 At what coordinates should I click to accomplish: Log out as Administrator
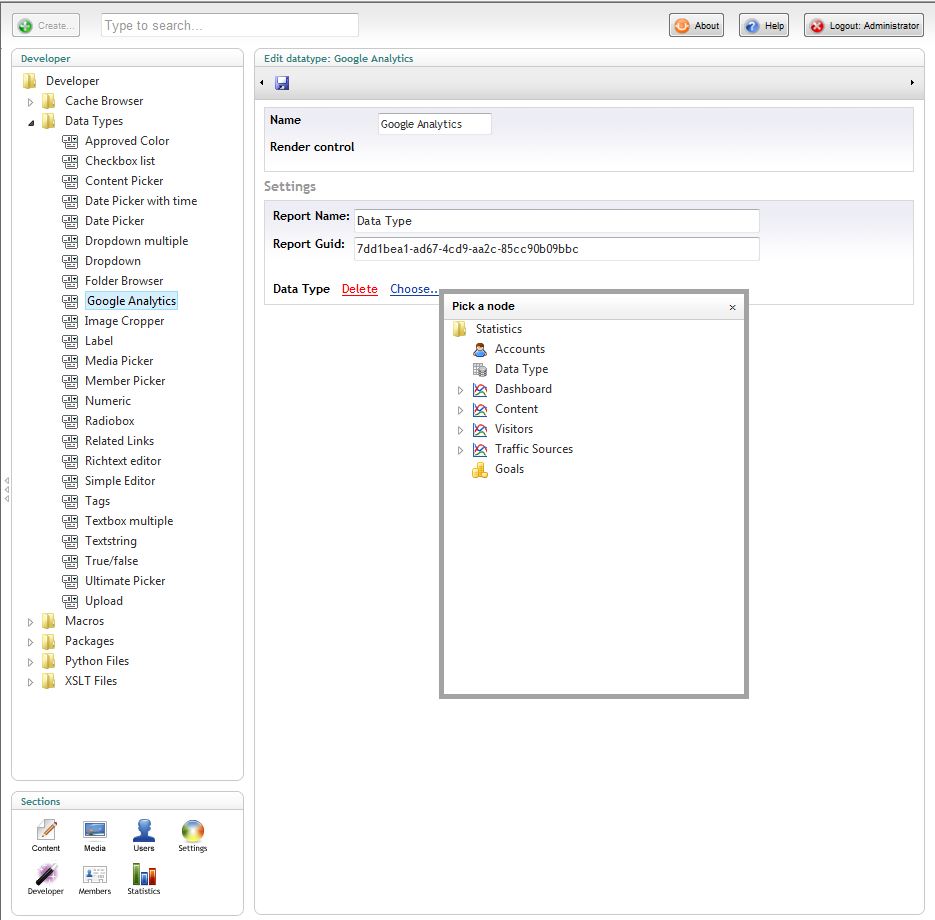[x=864, y=26]
